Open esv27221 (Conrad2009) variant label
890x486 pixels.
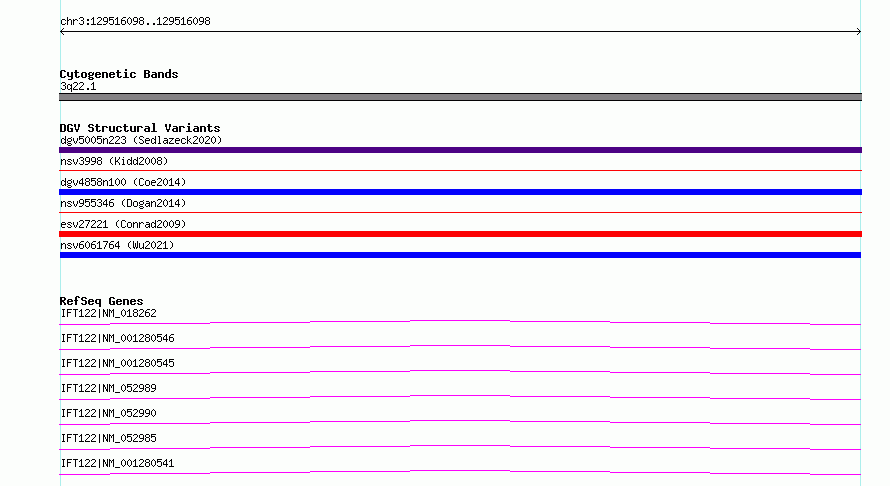tap(123, 224)
